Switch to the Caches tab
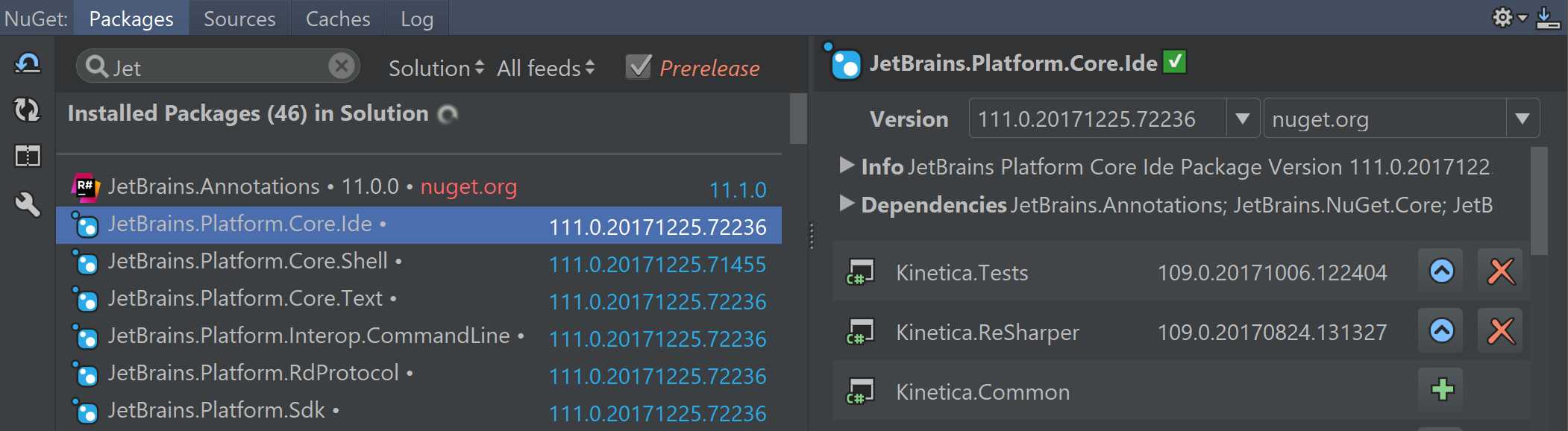 tap(338, 18)
